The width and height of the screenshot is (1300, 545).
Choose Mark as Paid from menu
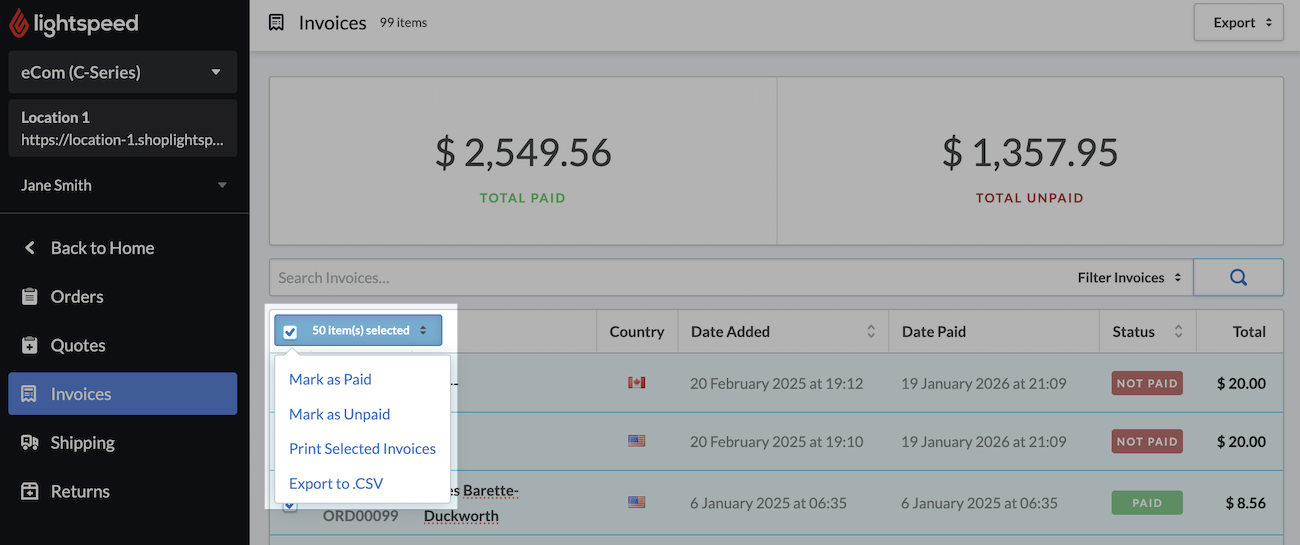330,380
